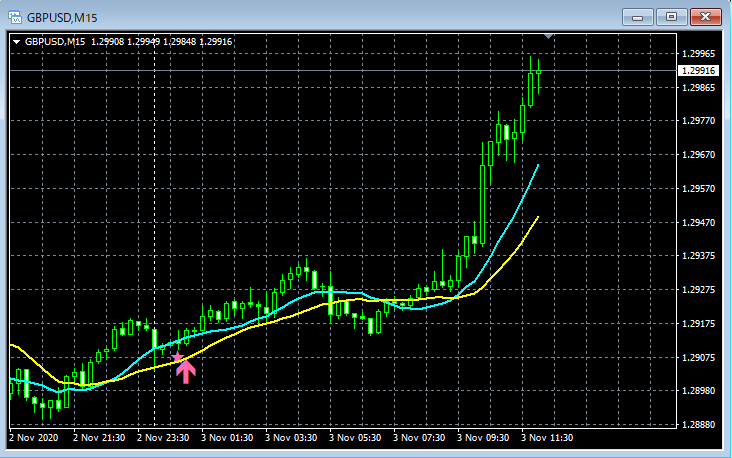Select the last candle at chart's right edge
This screenshot has width=732, height=458.
pos(538,75)
